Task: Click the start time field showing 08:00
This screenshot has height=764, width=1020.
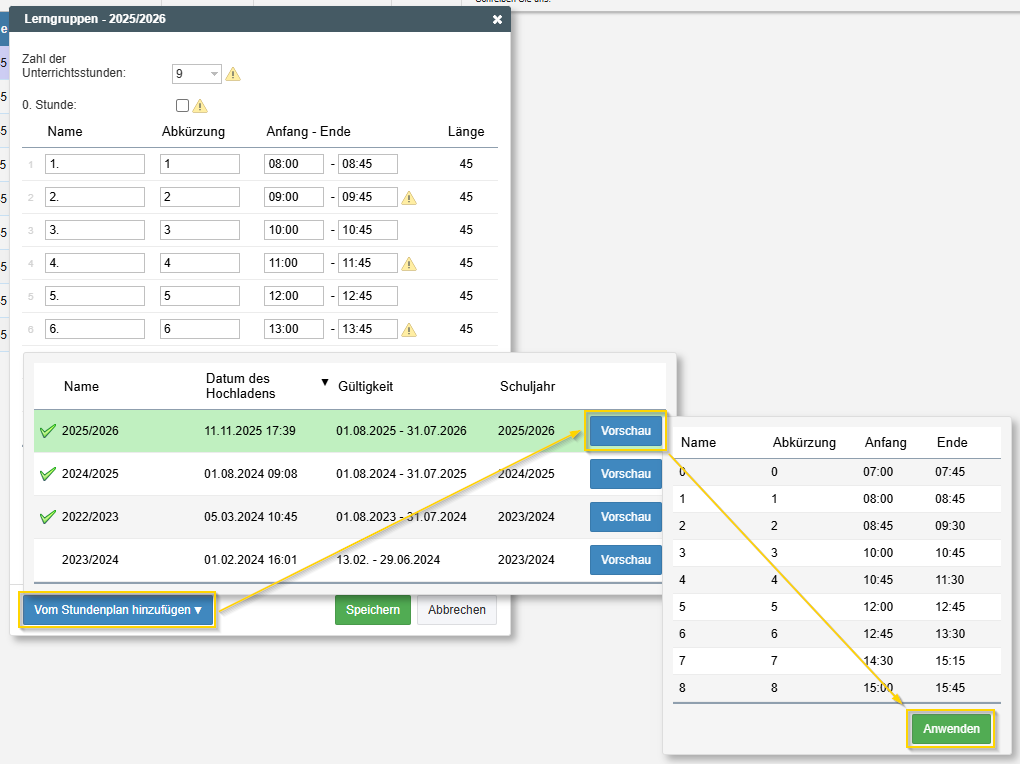Action: 293,165
